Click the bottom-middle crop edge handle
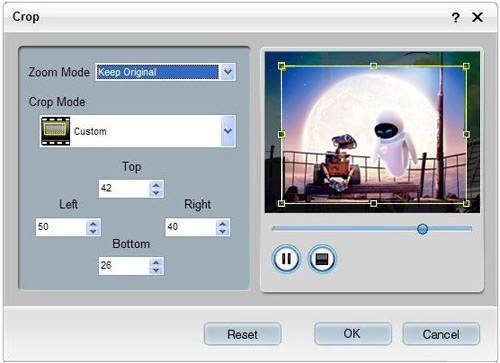This screenshot has height=363, width=500. pos(374,203)
